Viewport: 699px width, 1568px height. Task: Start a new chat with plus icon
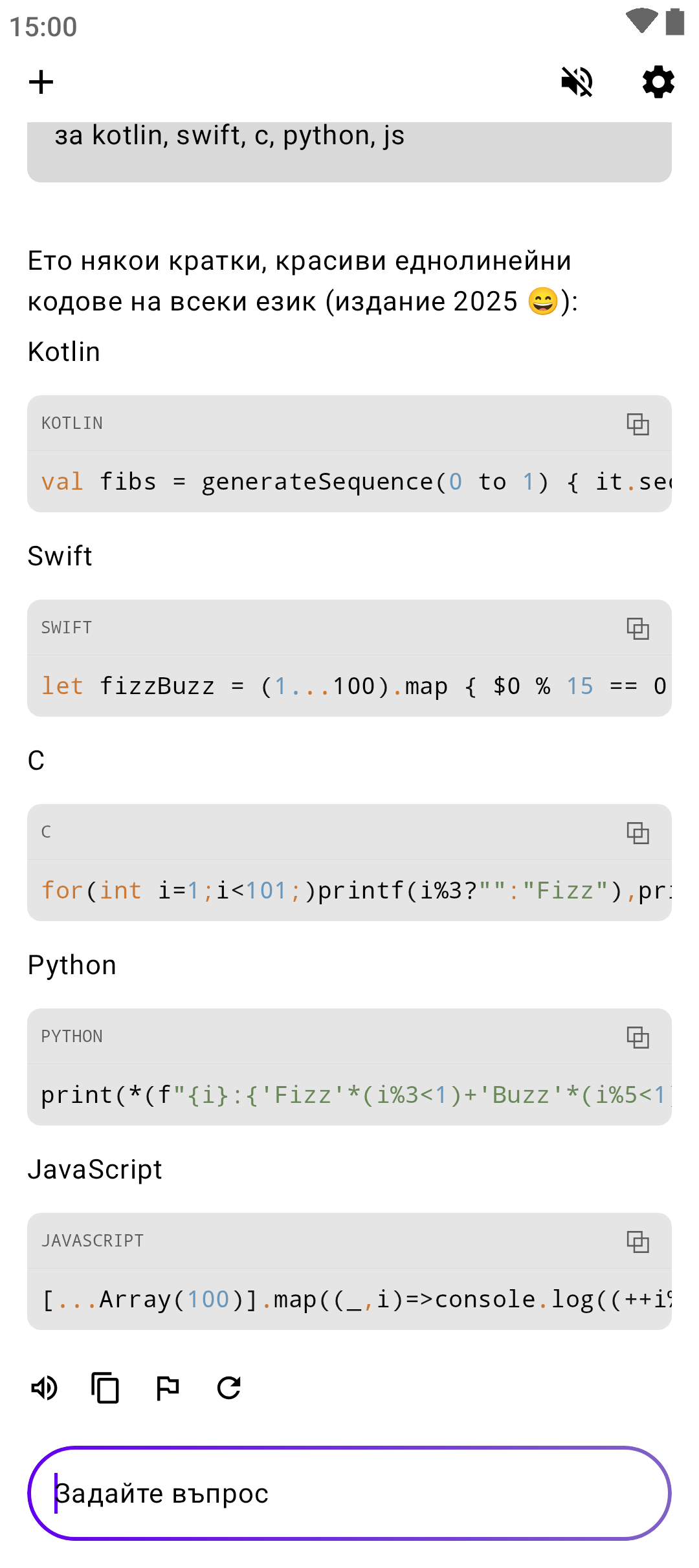41,82
